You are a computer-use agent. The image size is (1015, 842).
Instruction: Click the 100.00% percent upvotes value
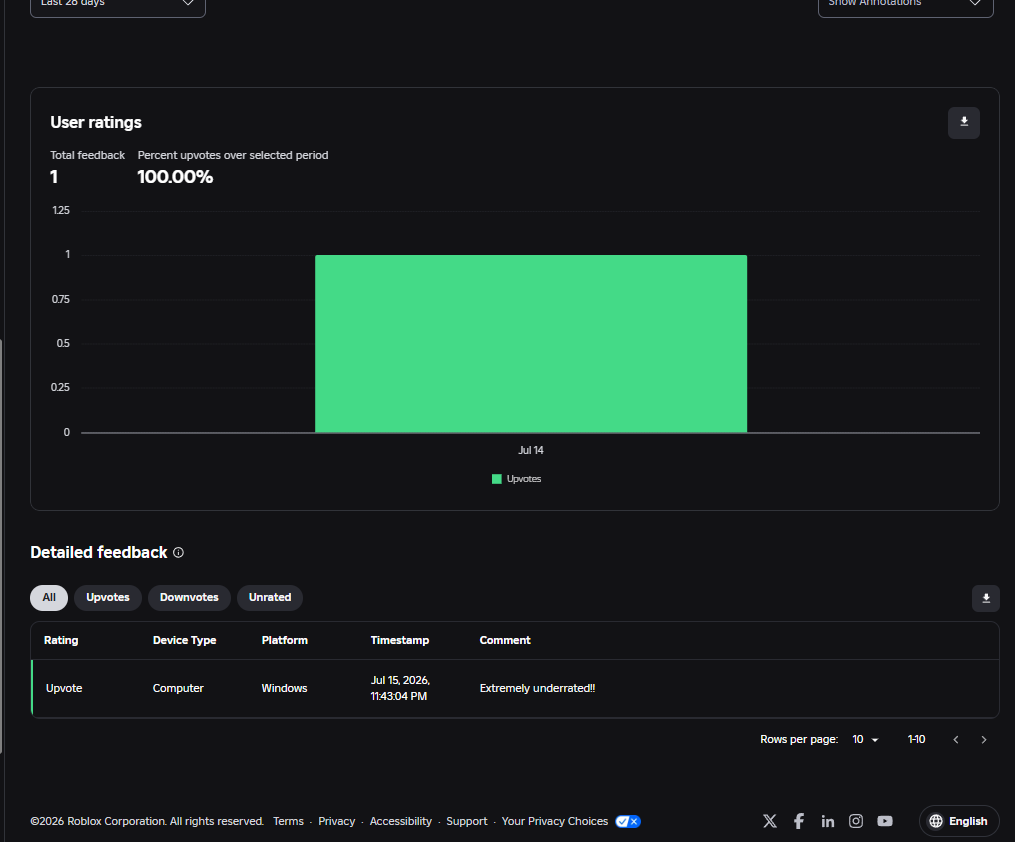(175, 177)
